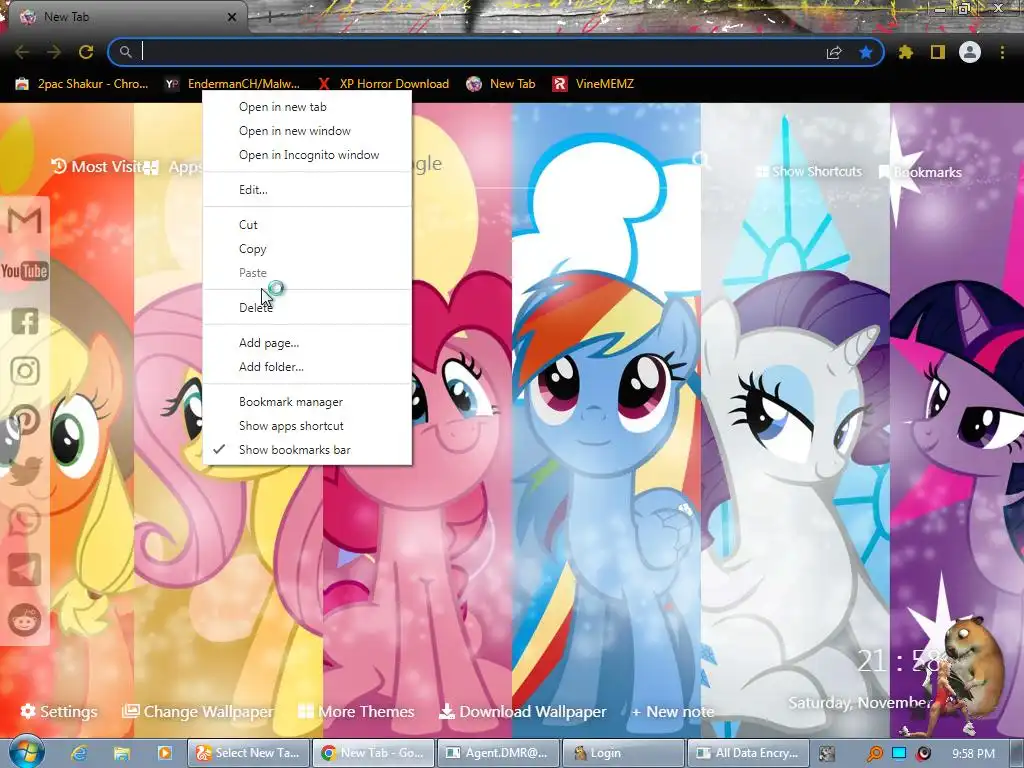Select Copy in context menu
The height and width of the screenshot is (768, 1024).
307,249
